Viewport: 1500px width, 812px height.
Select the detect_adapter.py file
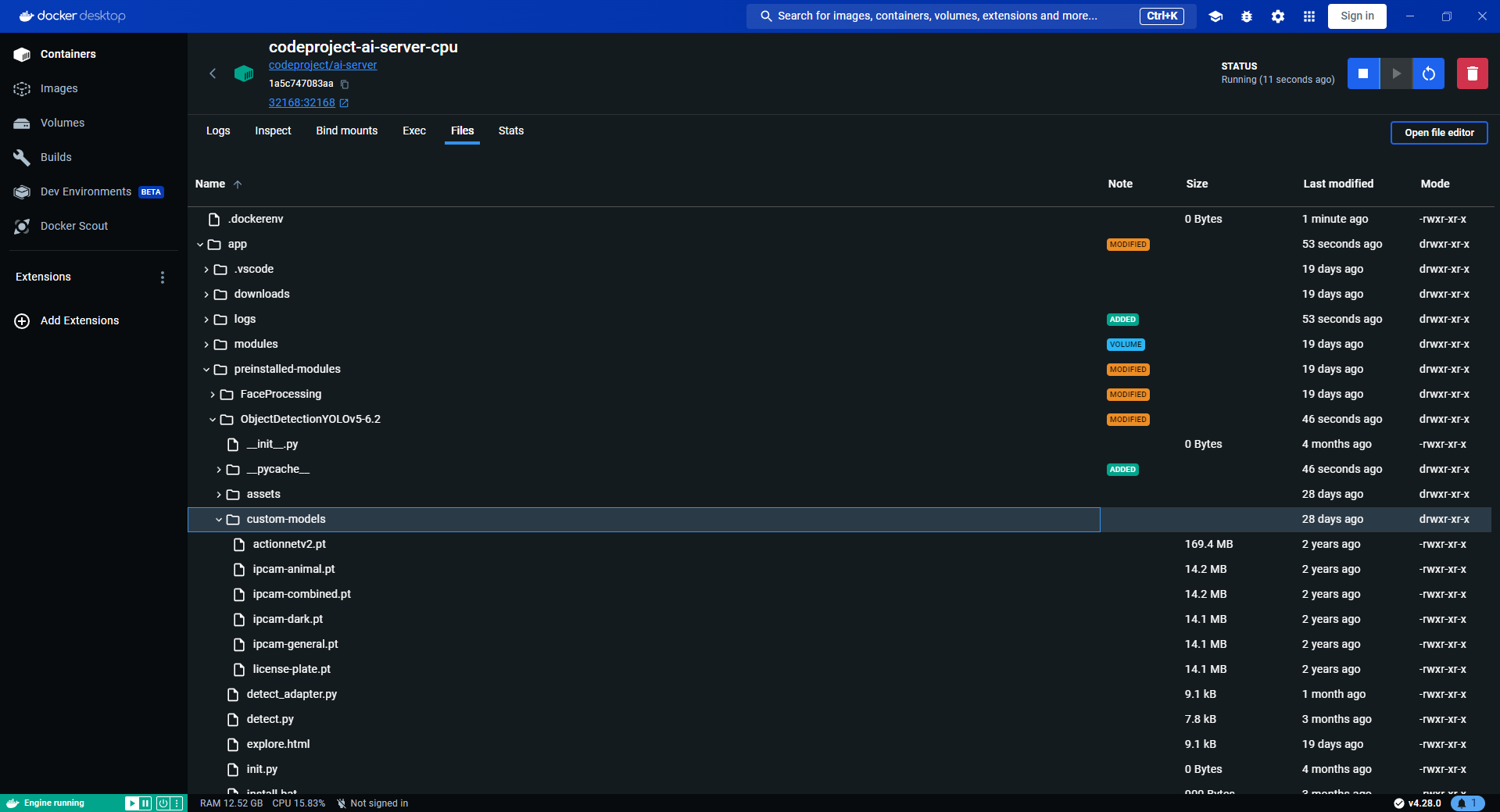coord(292,695)
